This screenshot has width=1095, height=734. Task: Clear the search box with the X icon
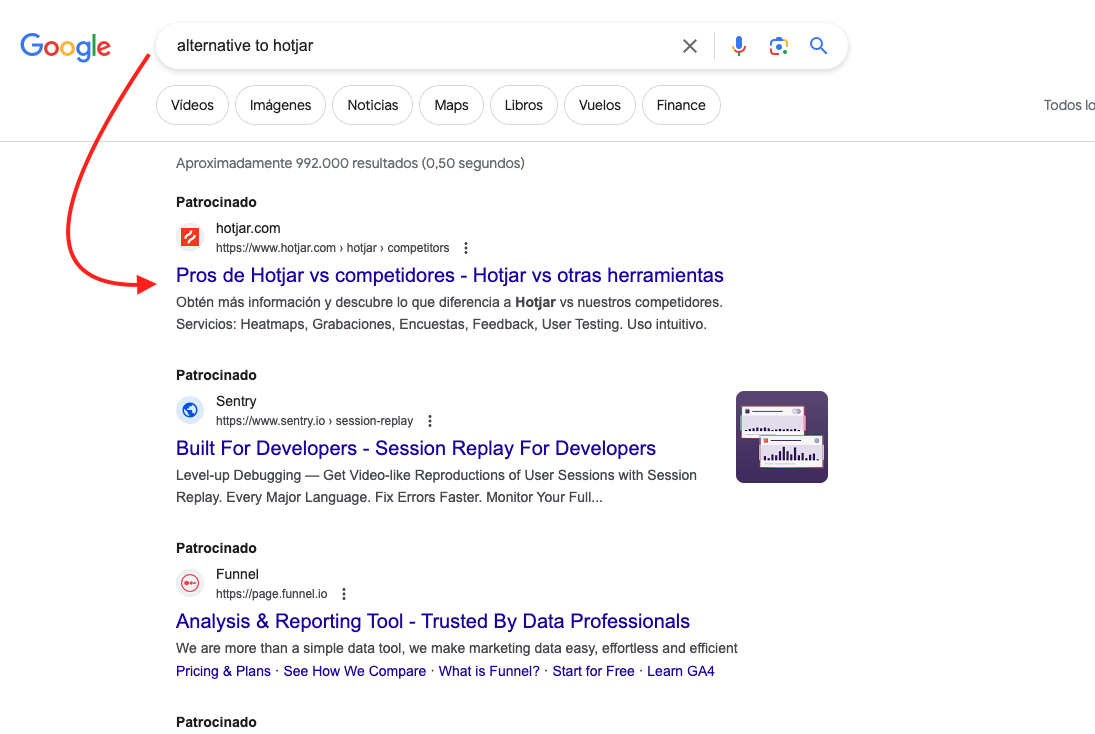[x=689, y=46]
